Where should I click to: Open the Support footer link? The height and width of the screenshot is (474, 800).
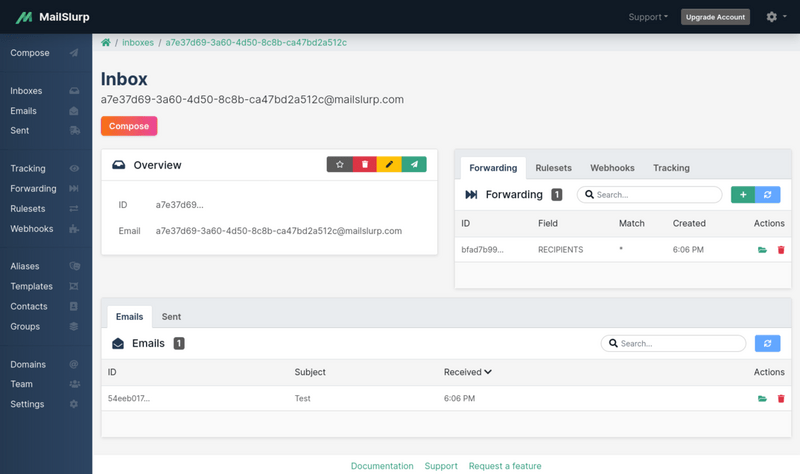click(441, 466)
